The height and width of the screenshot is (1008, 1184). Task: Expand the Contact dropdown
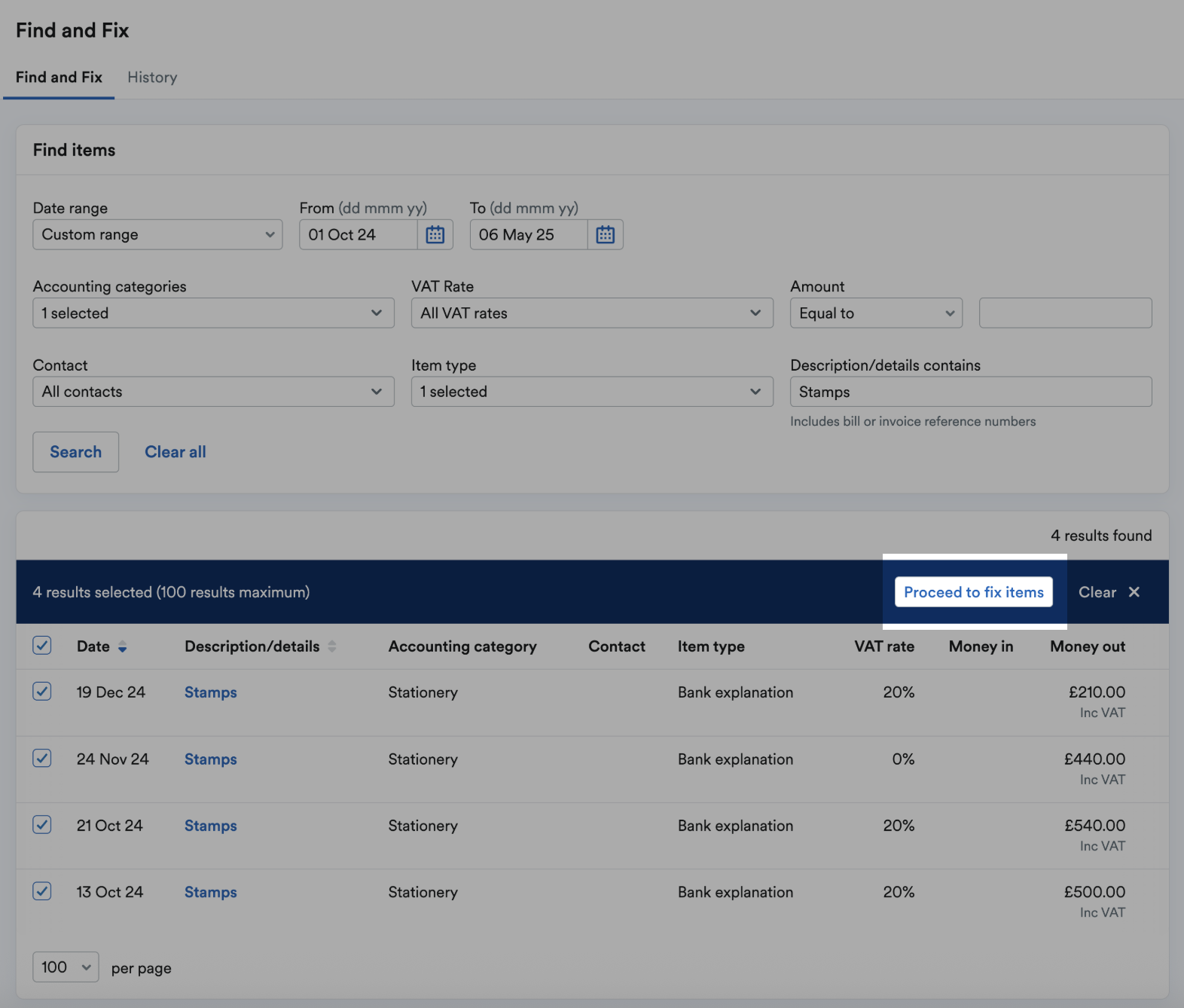pyautogui.click(x=213, y=392)
